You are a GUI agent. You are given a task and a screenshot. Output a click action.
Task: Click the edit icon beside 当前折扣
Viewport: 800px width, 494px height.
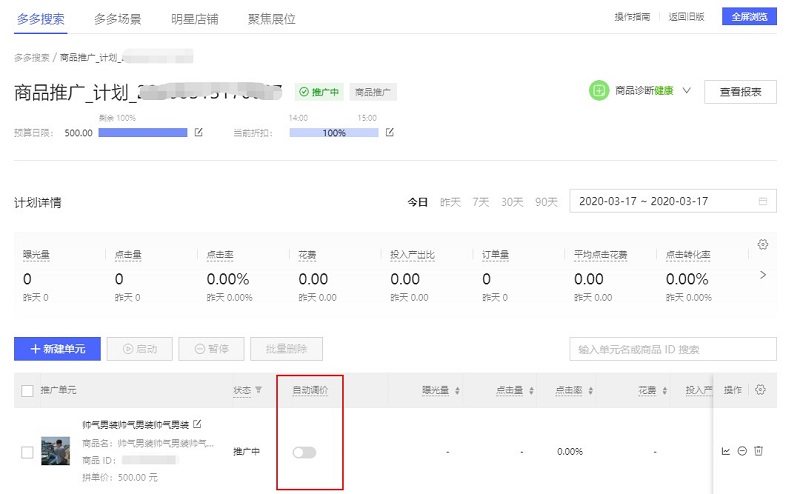[390, 132]
